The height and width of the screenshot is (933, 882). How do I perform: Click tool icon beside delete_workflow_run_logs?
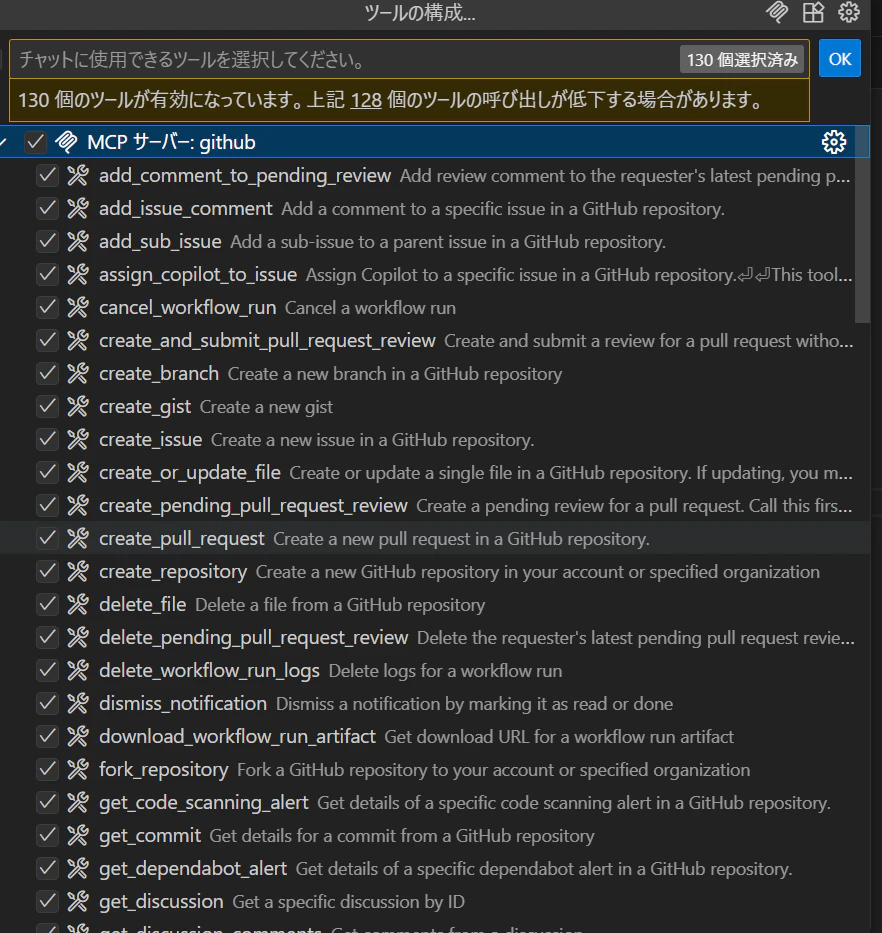pyautogui.click(x=78, y=671)
